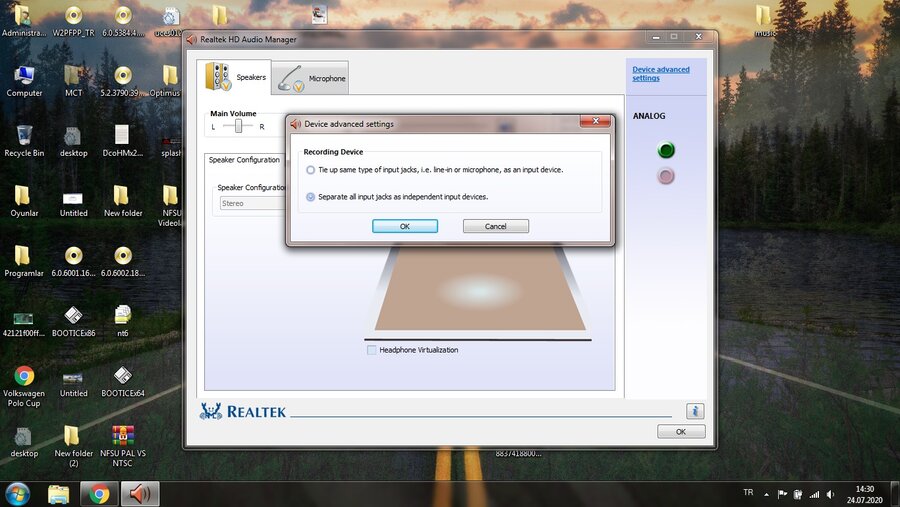Select the 5.2.3790.39 disc icon
The height and width of the screenshot is (507, 900).
click(x=123, y=81)
